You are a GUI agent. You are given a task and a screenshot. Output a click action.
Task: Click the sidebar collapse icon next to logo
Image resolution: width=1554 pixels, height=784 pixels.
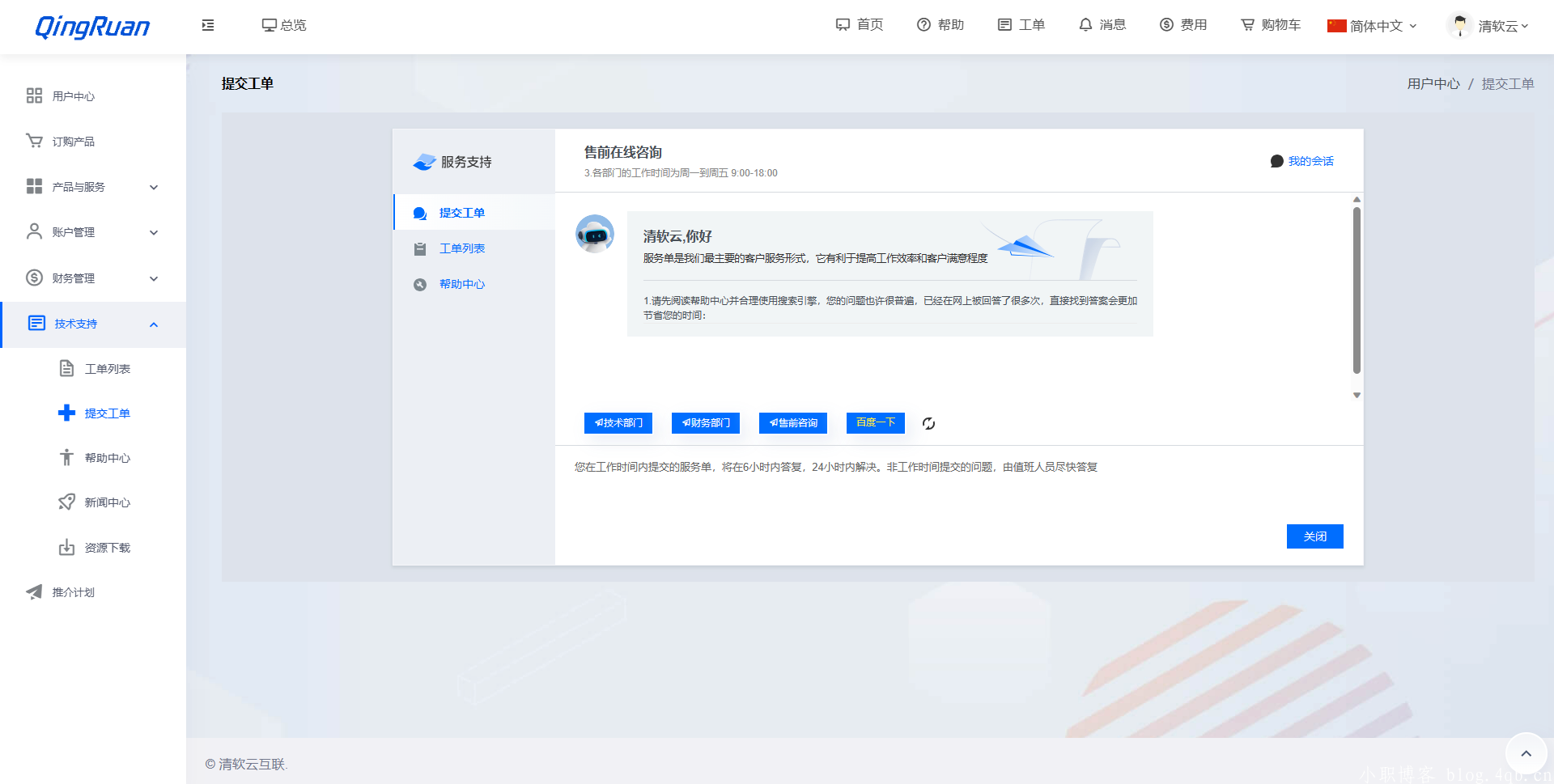point(207,25)
